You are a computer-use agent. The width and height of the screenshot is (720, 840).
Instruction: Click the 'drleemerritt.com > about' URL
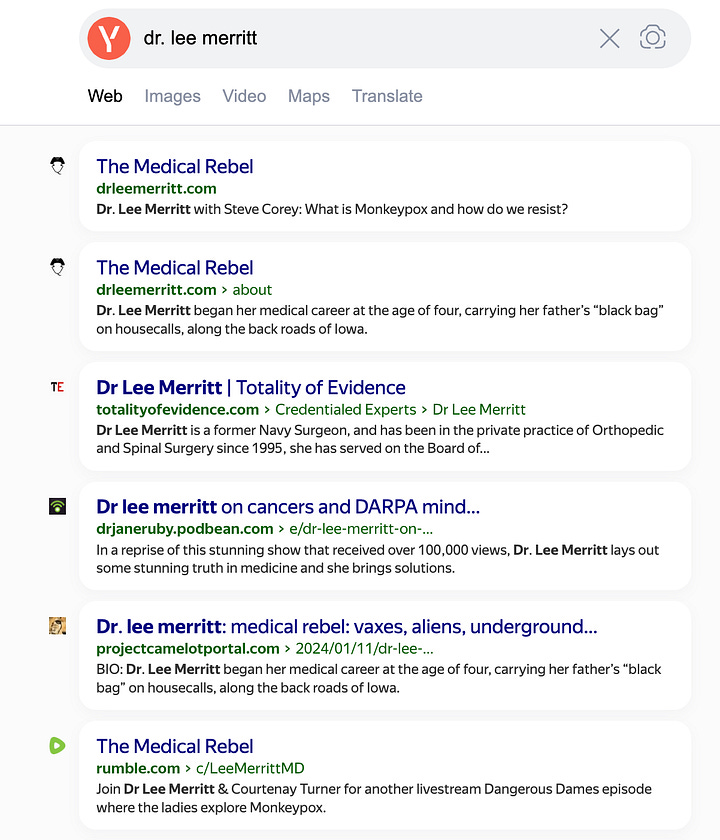pyautogui.click(x=184, y=290)
